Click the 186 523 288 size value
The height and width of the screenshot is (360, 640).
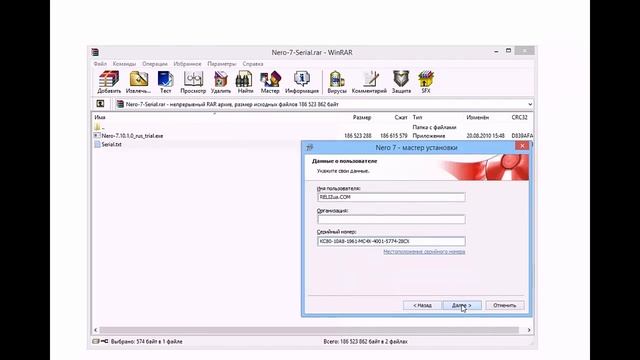coord(358,136)
